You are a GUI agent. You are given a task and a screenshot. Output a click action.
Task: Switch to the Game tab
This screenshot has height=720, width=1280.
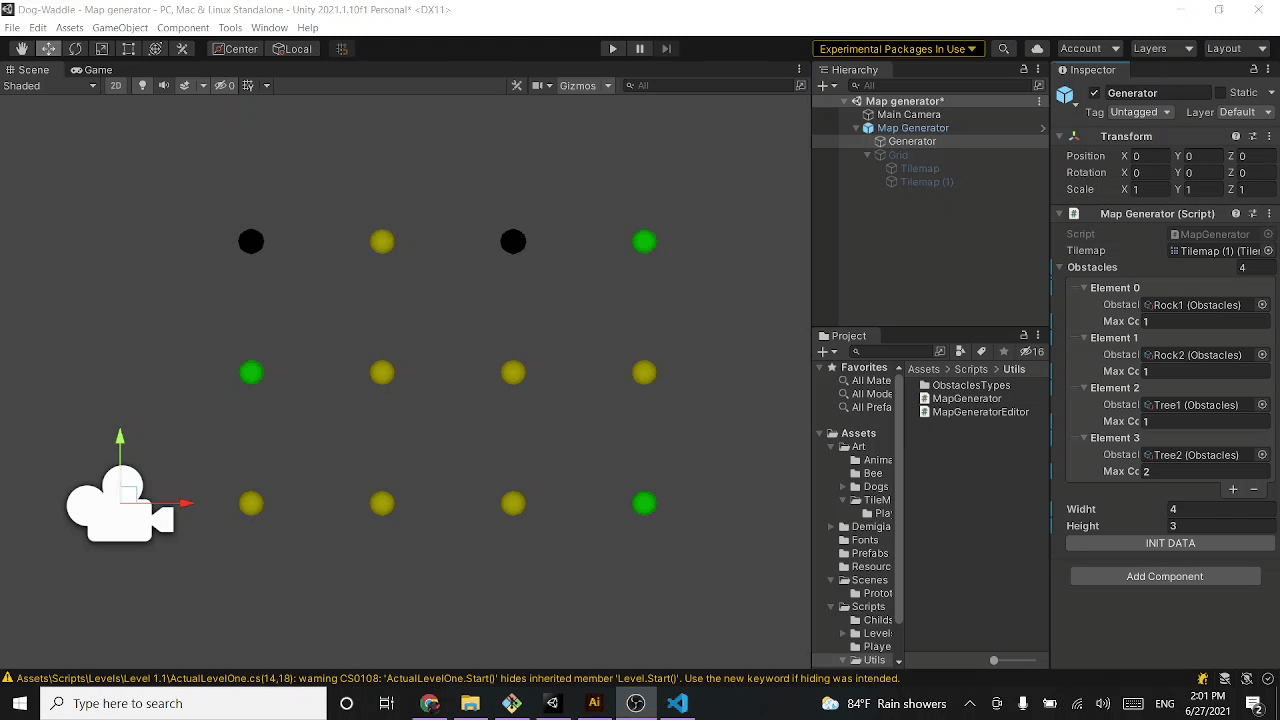coord(91,70)
